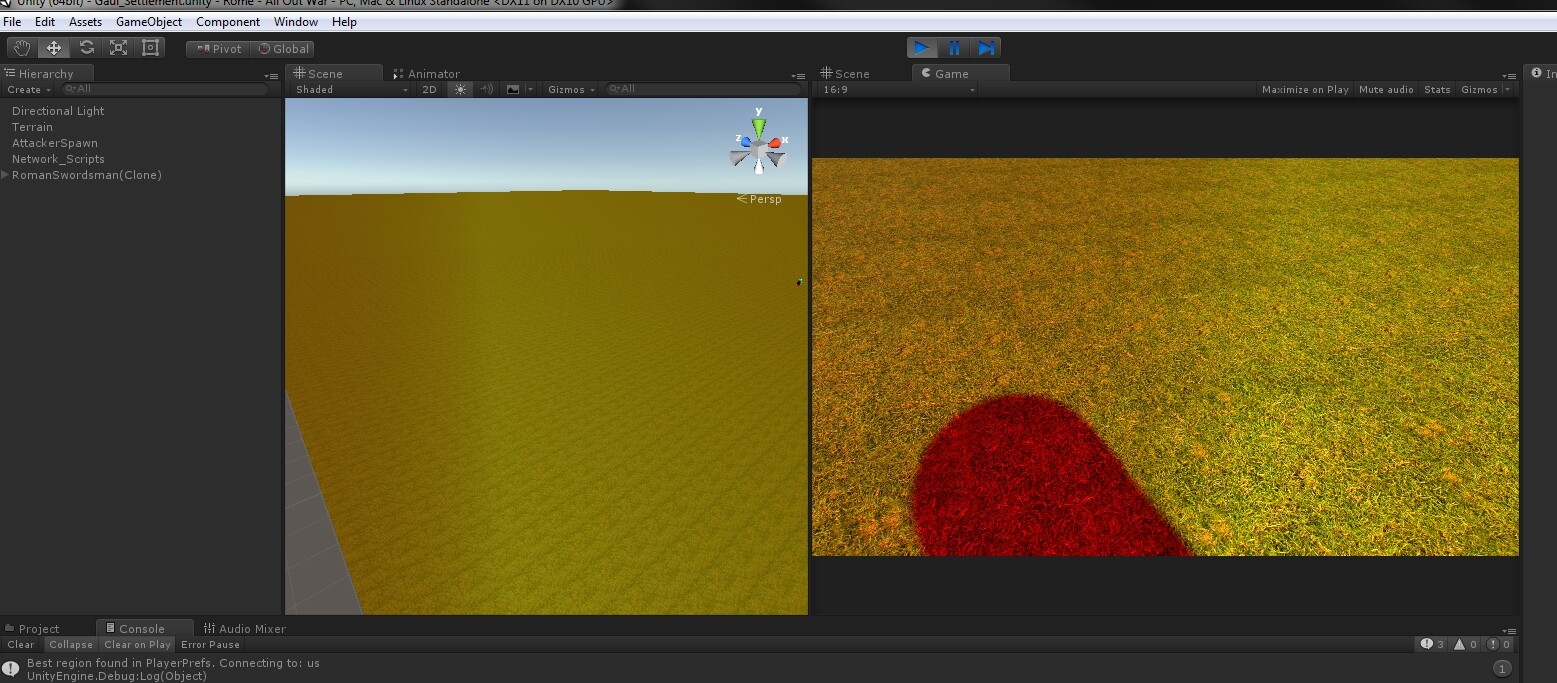Viewport: 1557px width, 683px height.
Task: Click Create in the Hierarchy panel
Action: point(24,90)
